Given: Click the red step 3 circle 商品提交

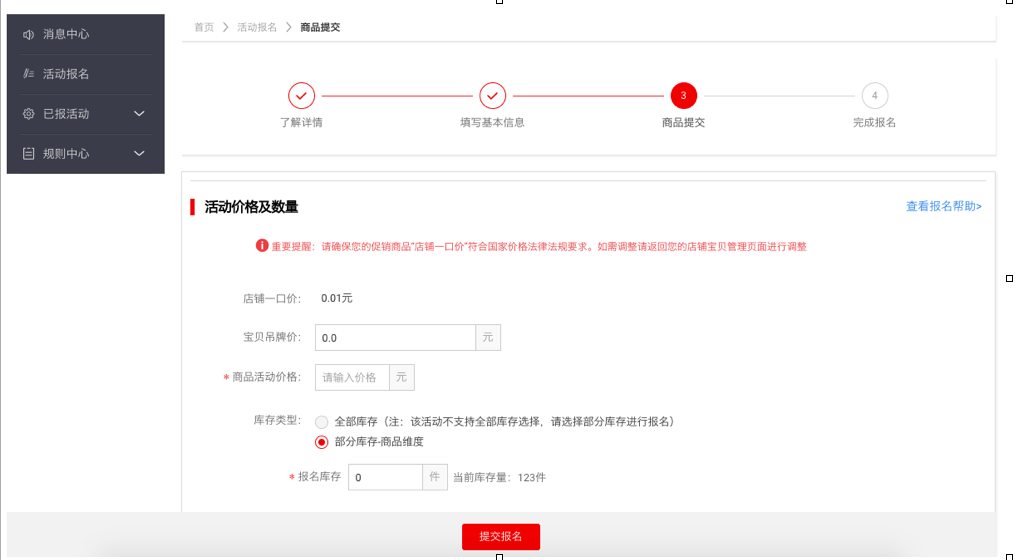Looking at the screenshot, I should (x=683, y=95).
